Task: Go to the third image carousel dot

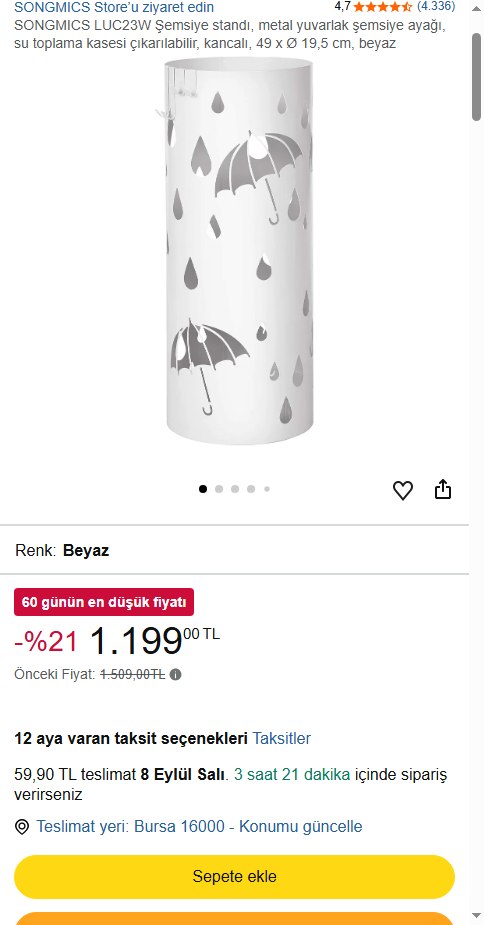Action: point(235,488)
